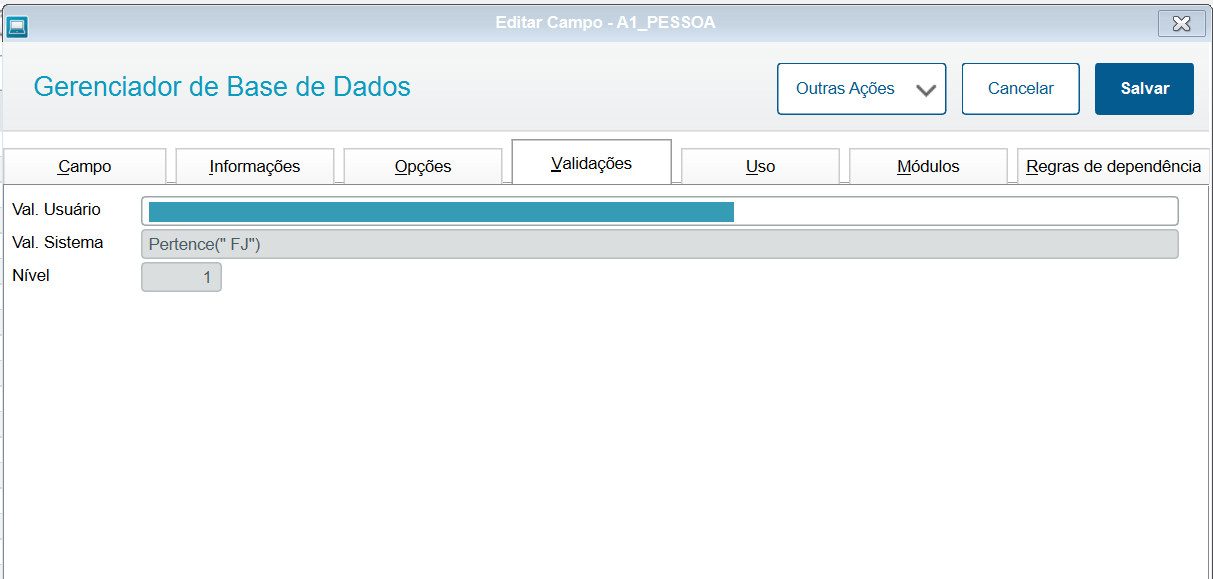Open the Regras de dependência tab
Viewport: 1213px width, 579px height.
[1114, 166]
